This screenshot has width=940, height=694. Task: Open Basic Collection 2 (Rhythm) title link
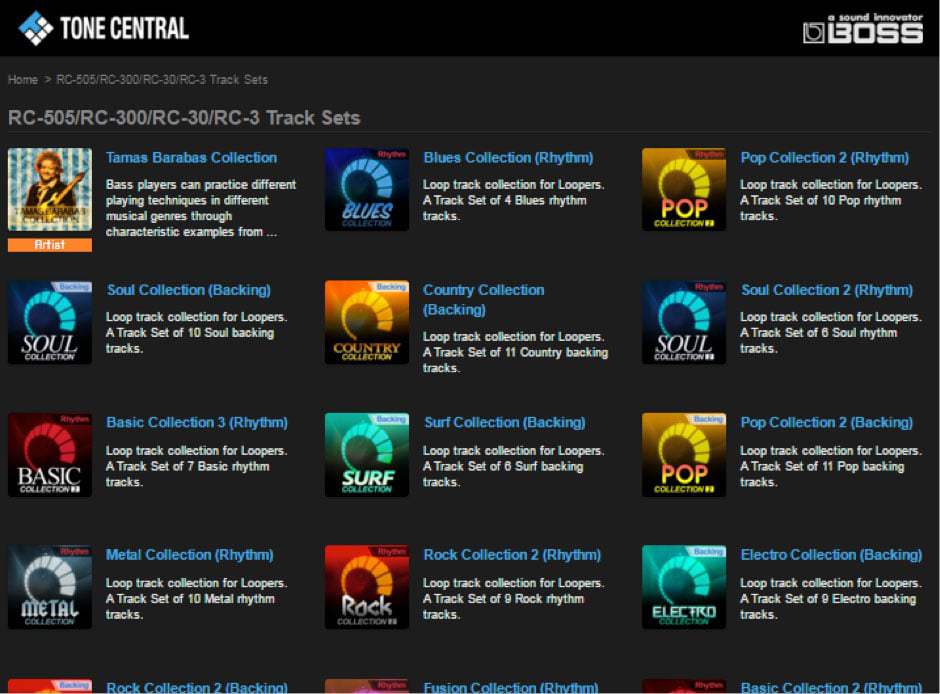[831, 687]
